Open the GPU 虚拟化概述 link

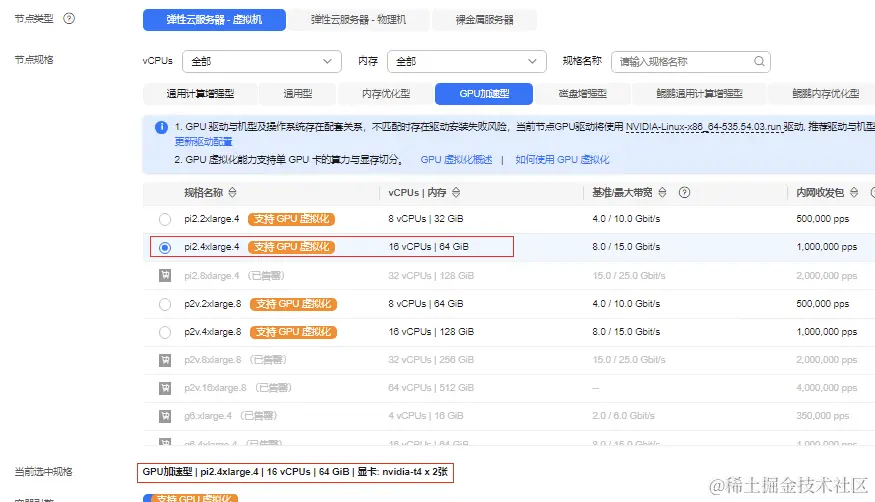point(456,160)
